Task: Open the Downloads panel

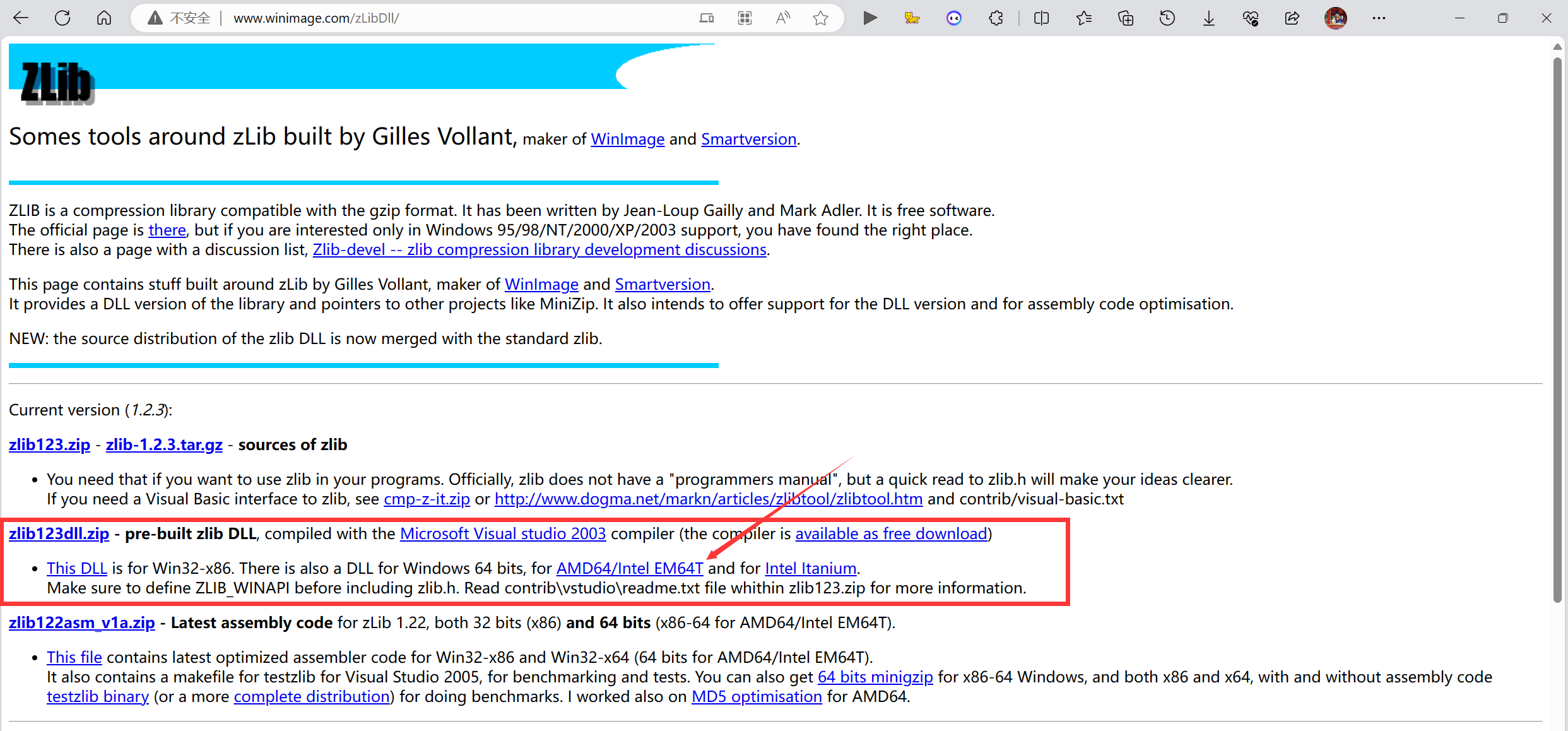Action: 1209,18
